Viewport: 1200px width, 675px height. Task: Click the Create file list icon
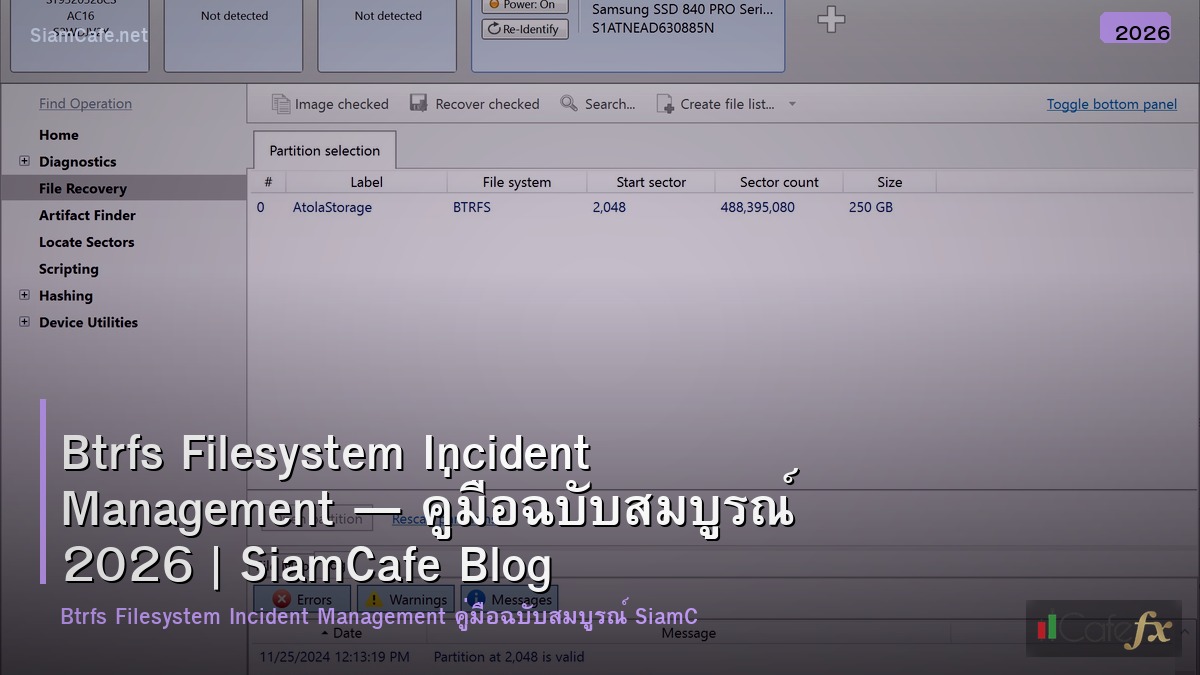pyautogui.click(x=663, y=103)
